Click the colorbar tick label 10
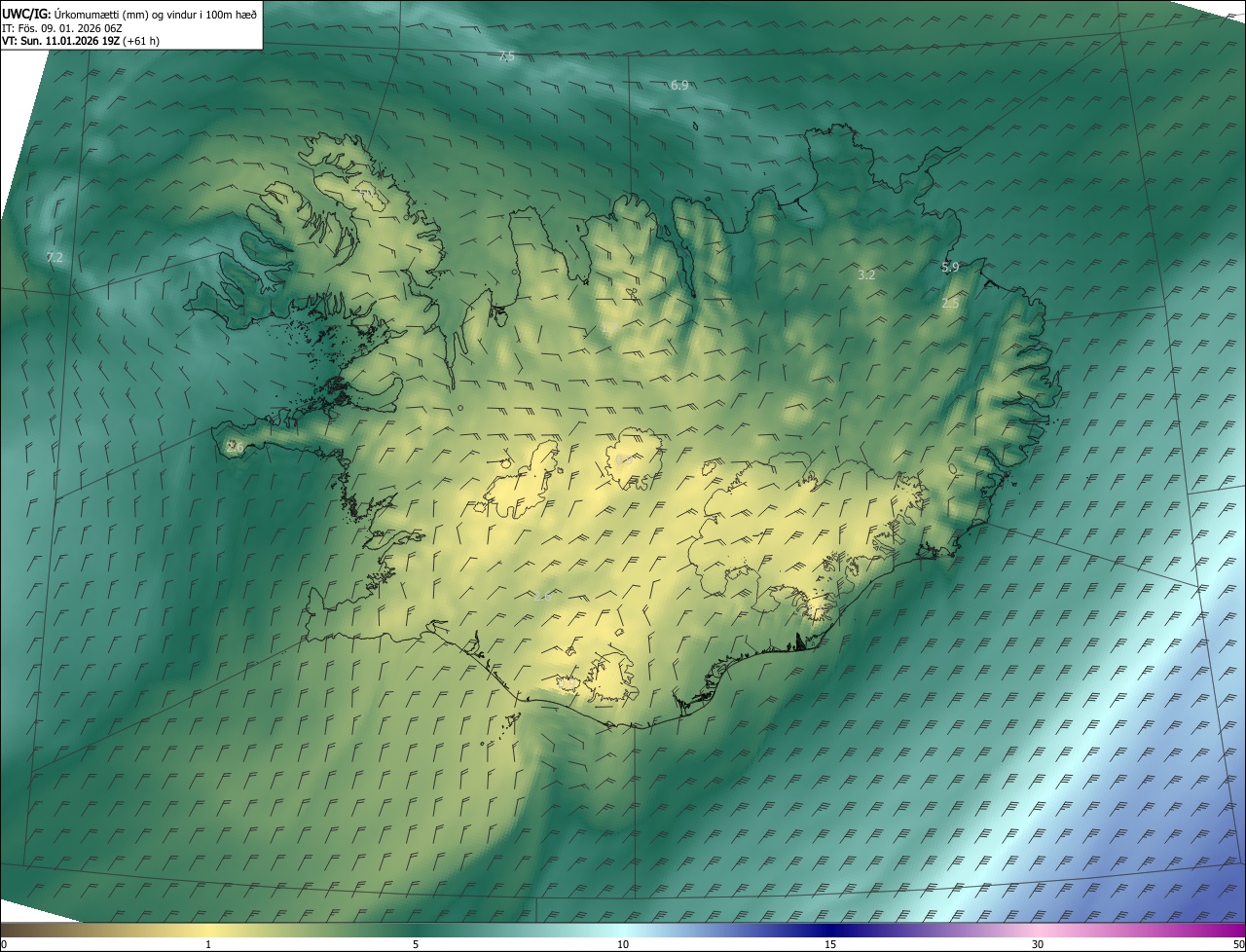 (623, 944)
